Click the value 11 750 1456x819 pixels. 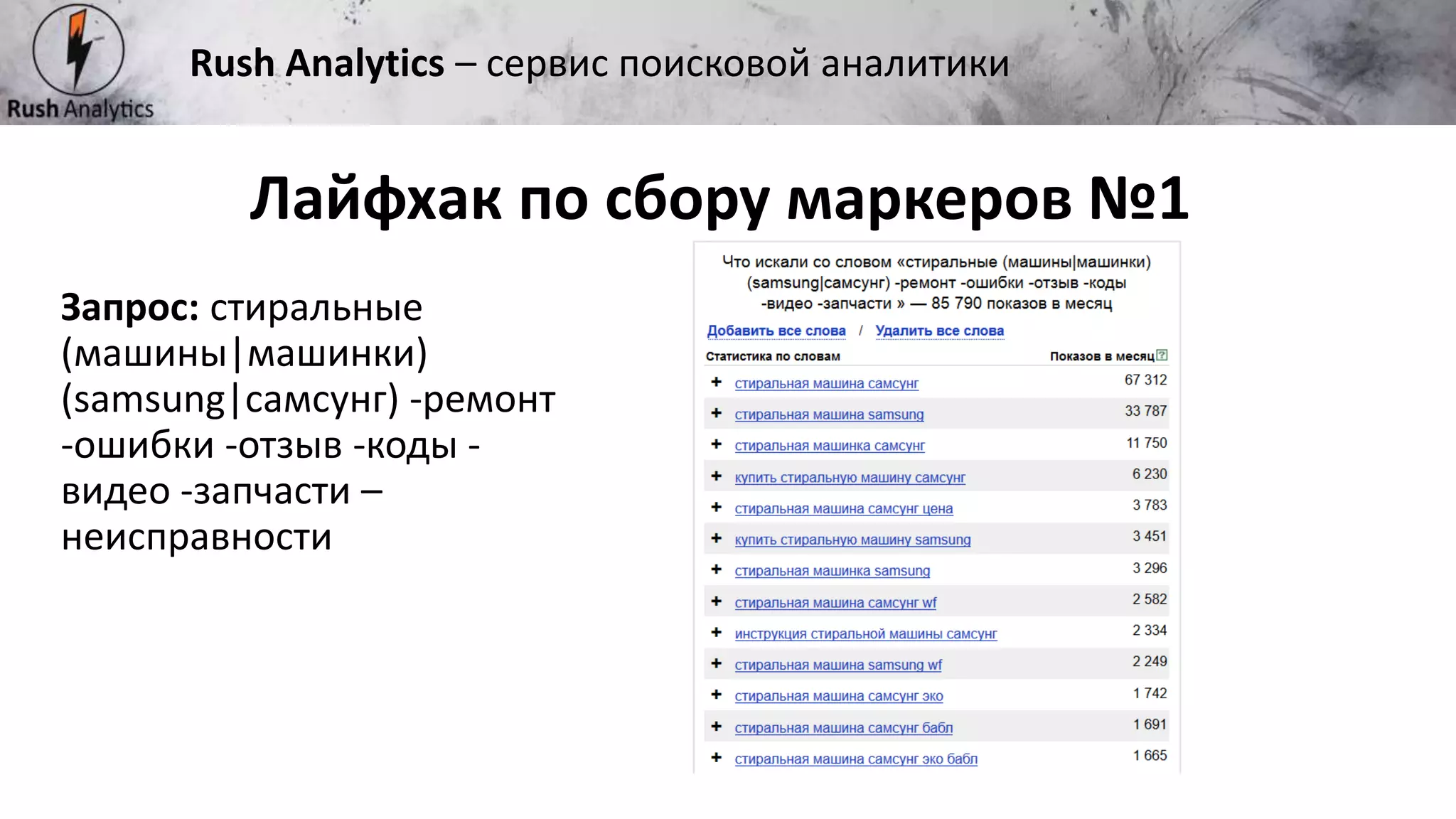coord(1147,443)
